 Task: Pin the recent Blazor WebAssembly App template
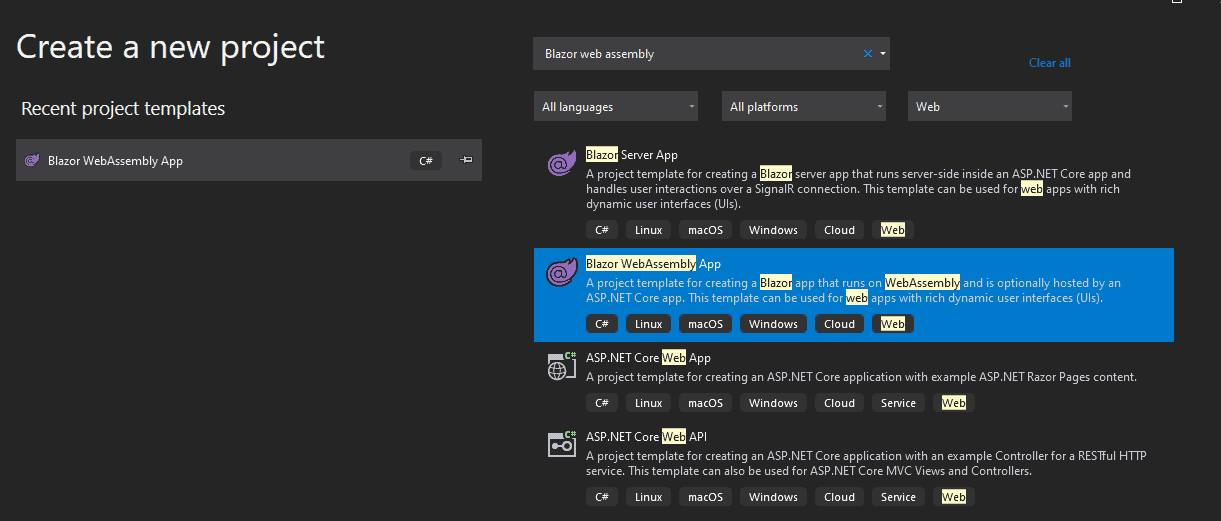point(466,160)
